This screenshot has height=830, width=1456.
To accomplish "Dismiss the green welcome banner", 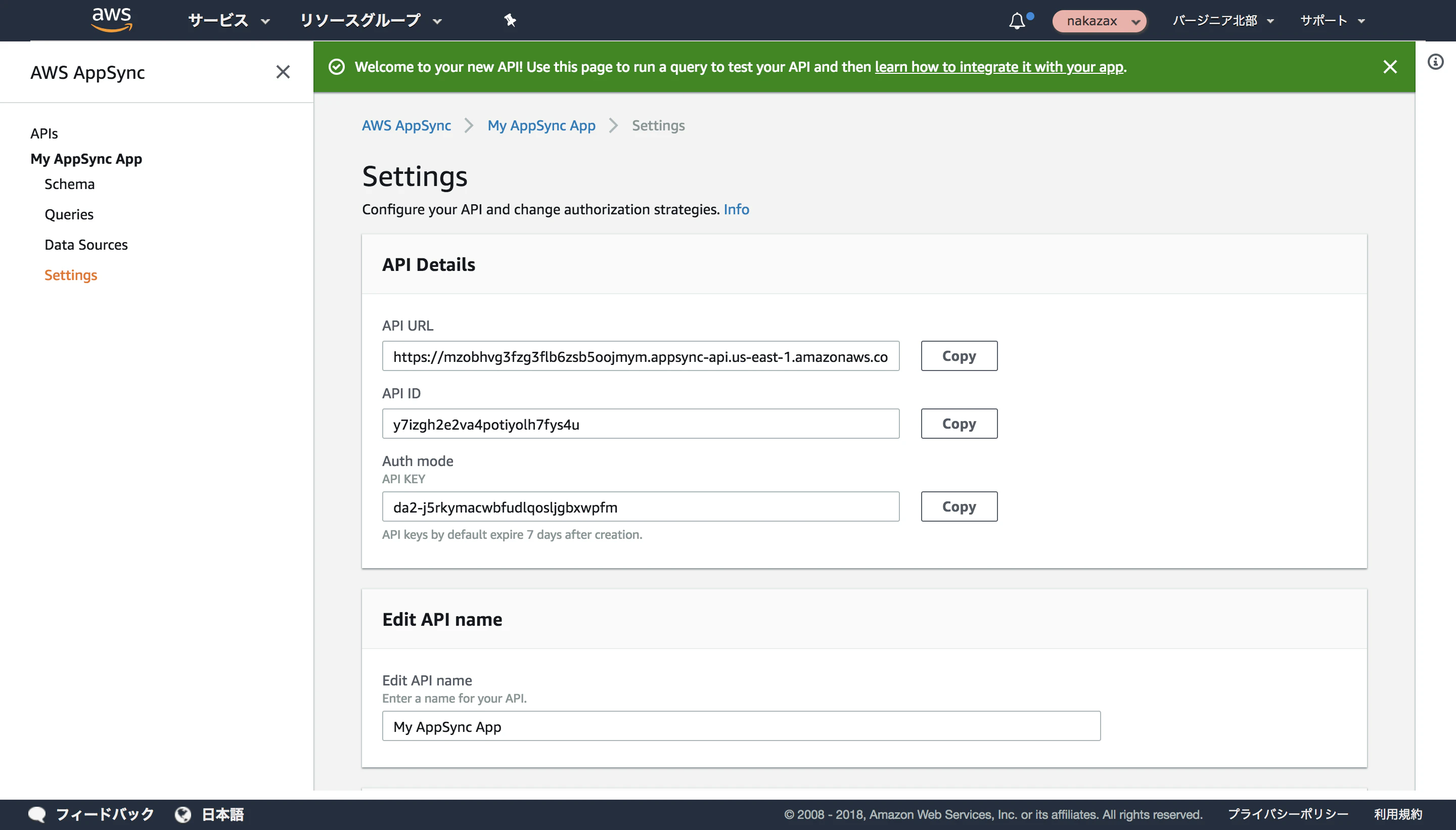I will point(1390,67).
